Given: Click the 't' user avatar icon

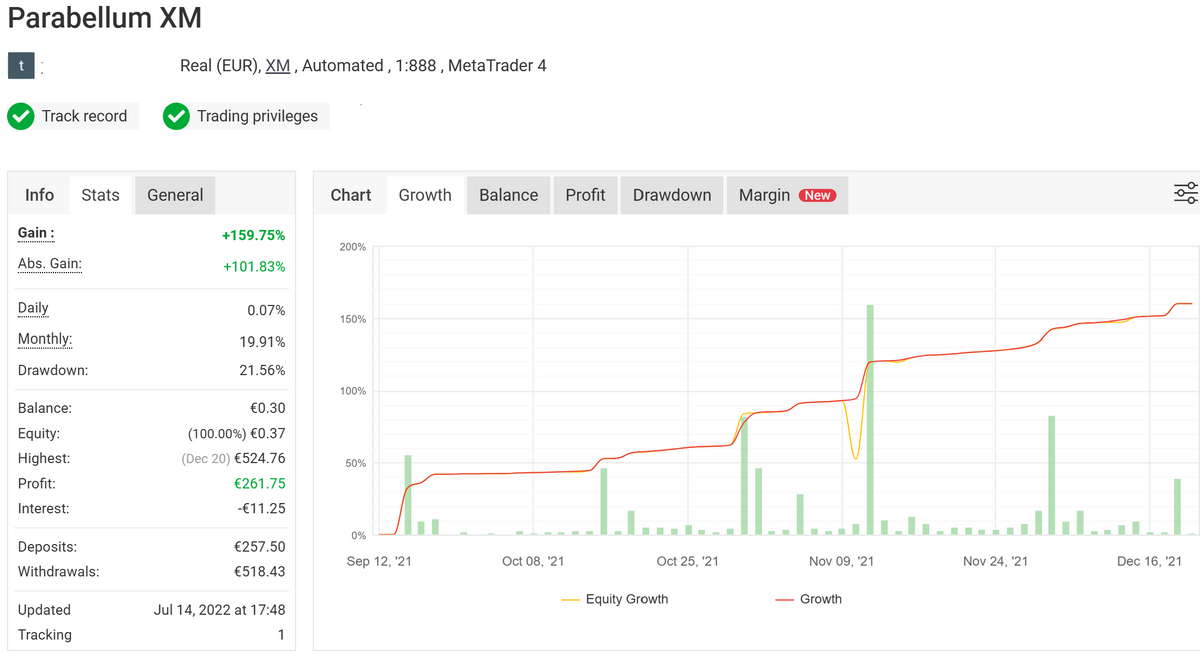Looking at the screenshot, I should (21, 66).
